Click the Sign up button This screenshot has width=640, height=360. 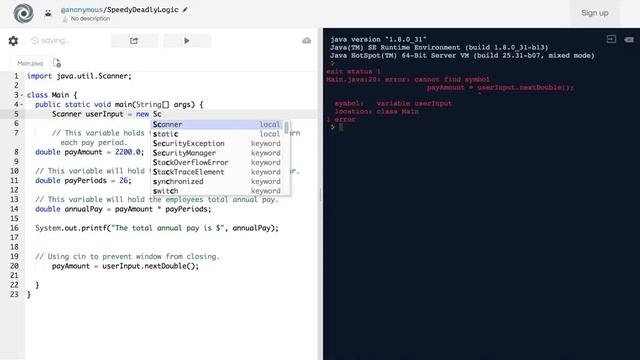coord(595,13)
